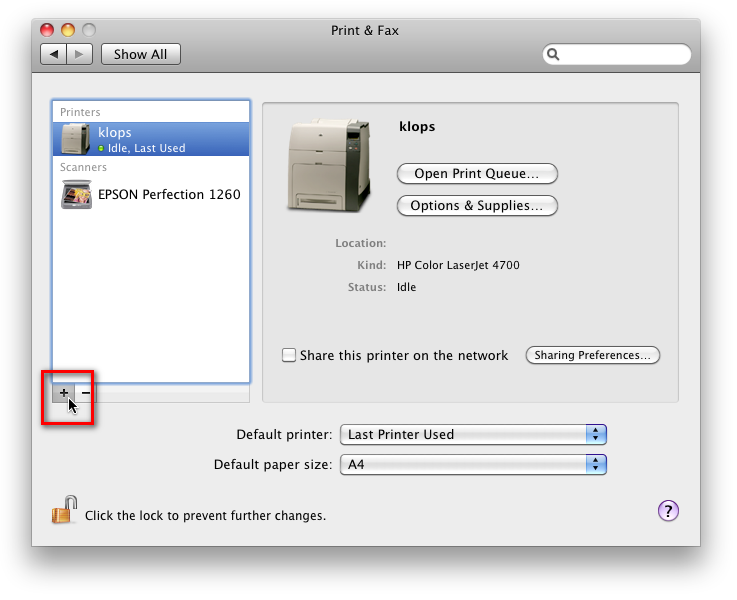Open Print Queue for klops
Screen dimensions: 737x600
(x=477, y=173)
